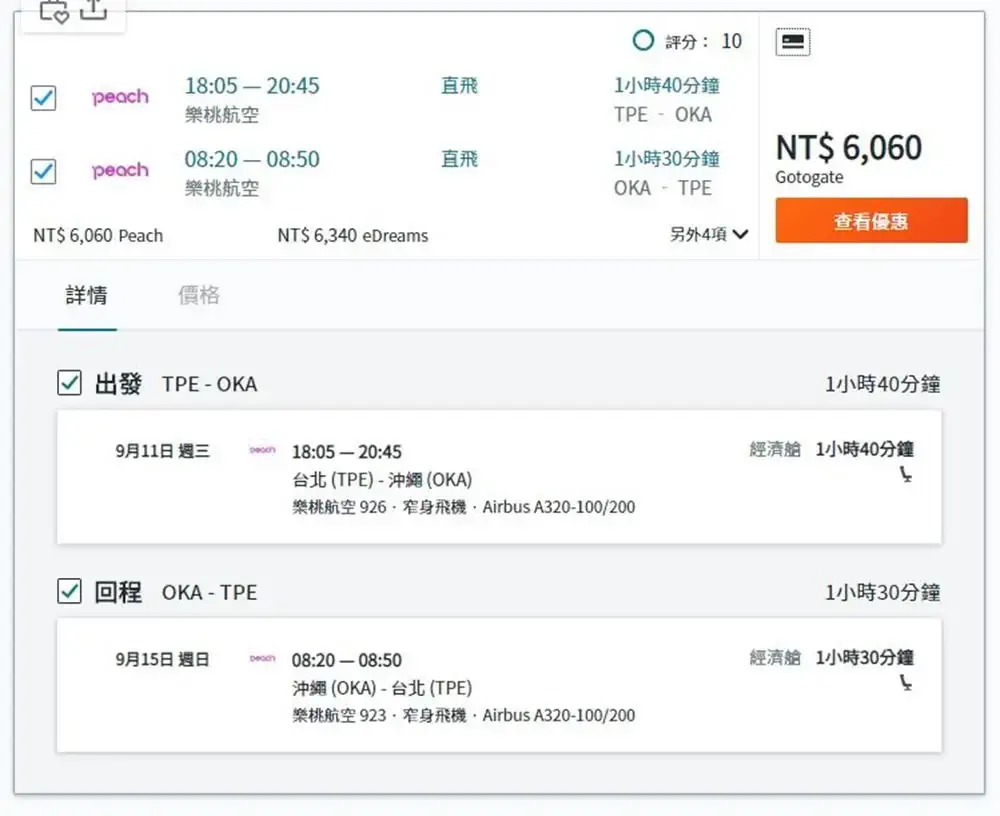Click Peach logo on 18:05 flight row

point(120,97)
